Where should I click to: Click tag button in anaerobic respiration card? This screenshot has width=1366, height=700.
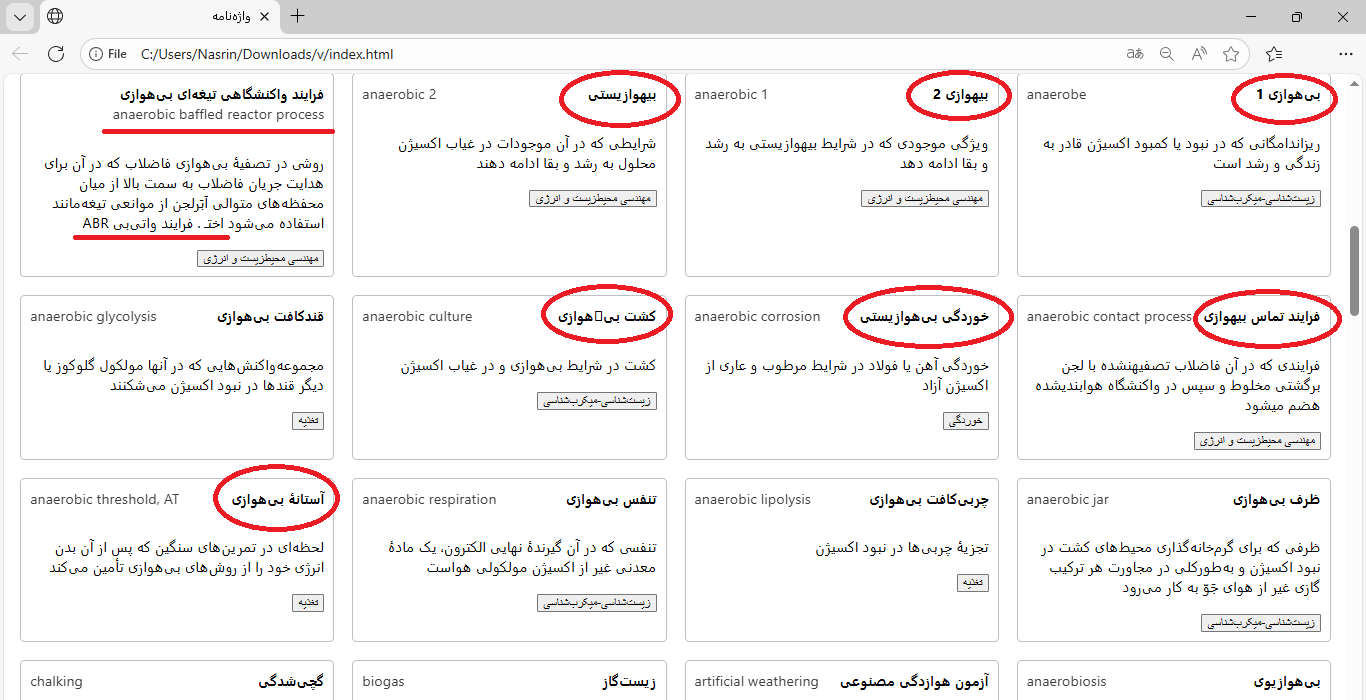coord(596,603)
